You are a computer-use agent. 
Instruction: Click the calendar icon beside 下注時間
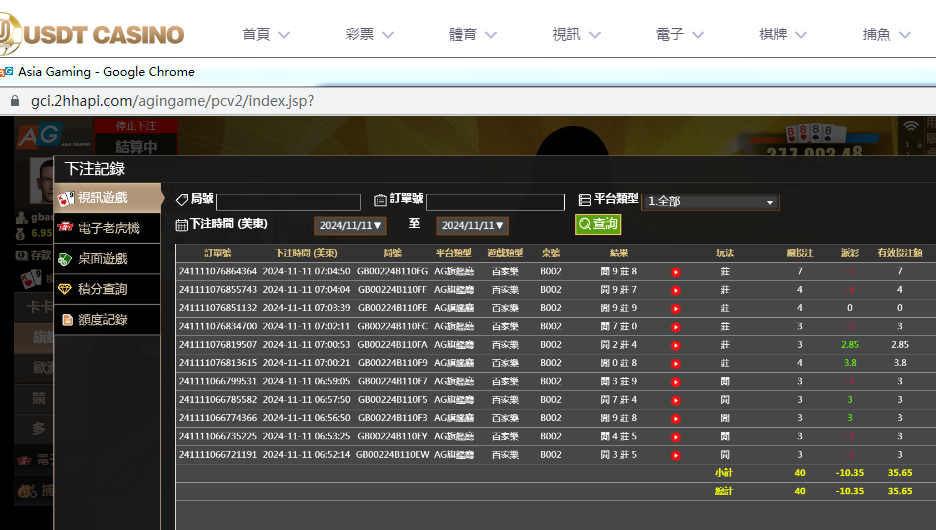click(181, 225)
